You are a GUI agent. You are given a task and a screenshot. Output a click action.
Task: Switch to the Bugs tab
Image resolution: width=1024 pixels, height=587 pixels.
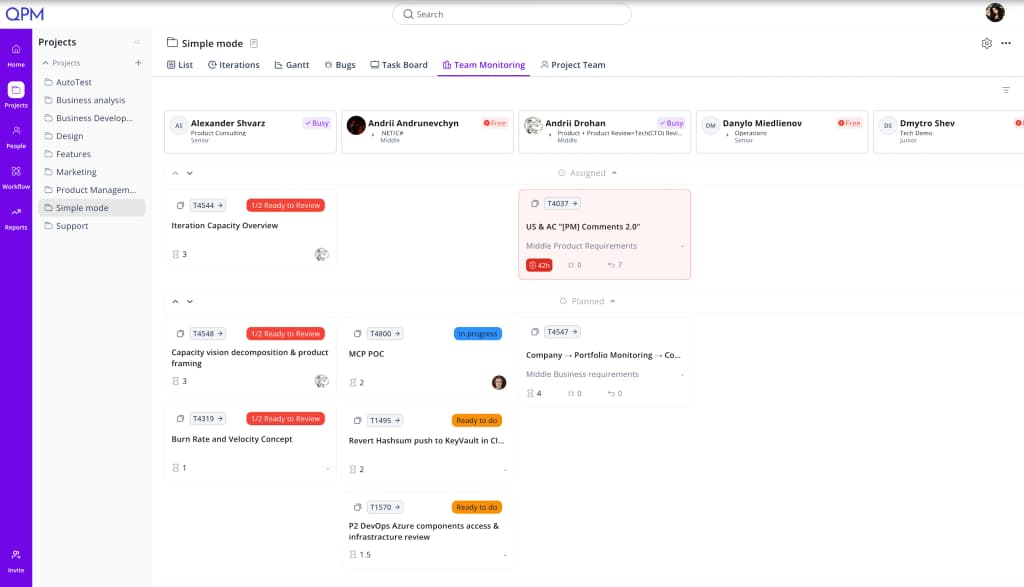(x=340, y=65)
